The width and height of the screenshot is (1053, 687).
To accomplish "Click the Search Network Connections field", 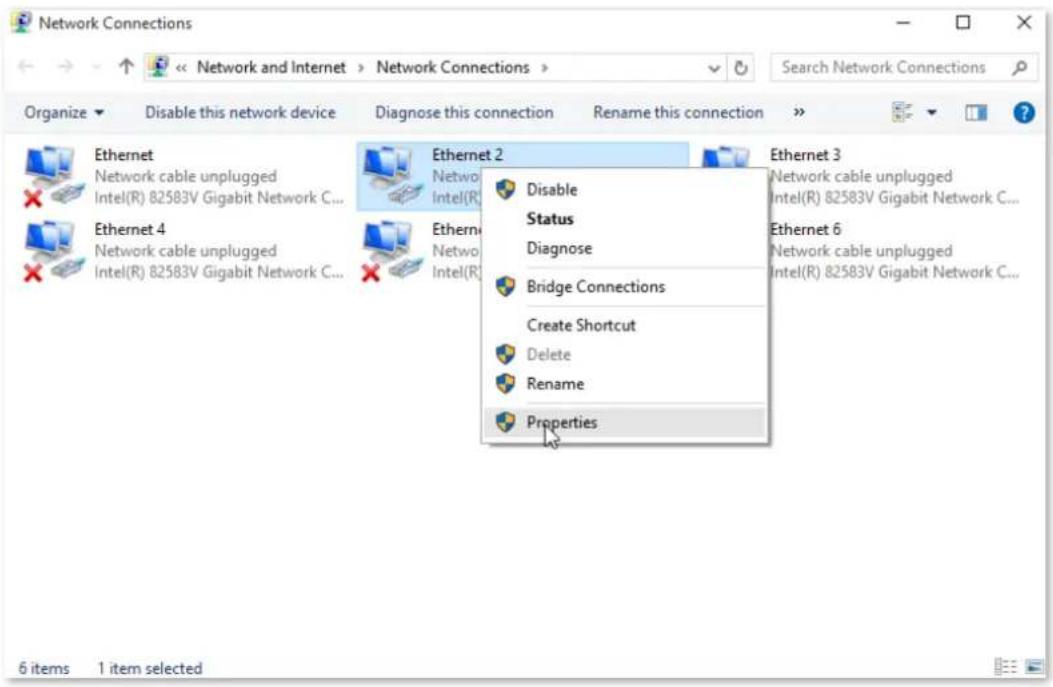I will pyautogui.click(x=903, y=67).
